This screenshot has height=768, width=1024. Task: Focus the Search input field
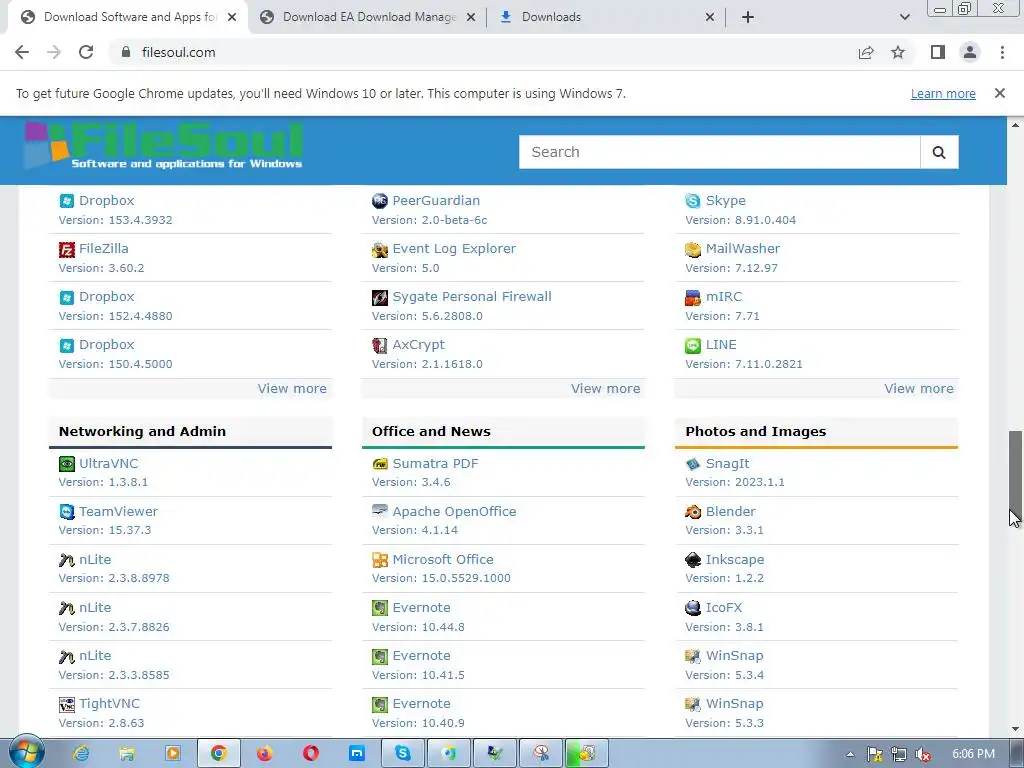(x=720, y=152)
